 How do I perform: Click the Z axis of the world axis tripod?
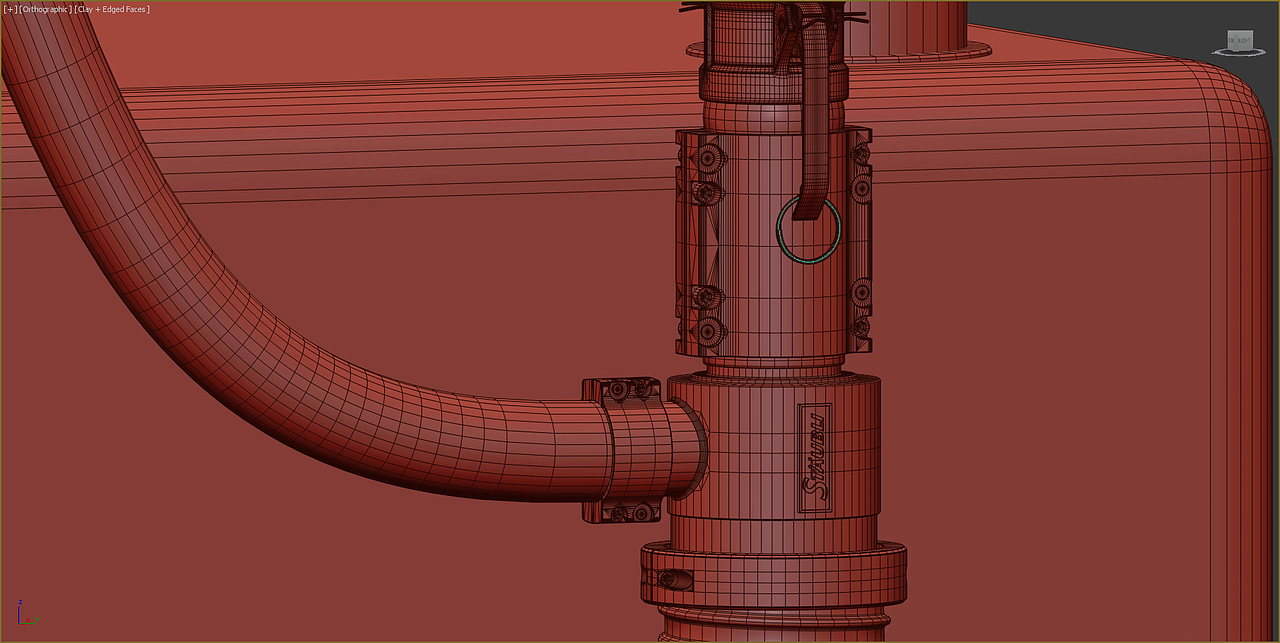[19, 612]
